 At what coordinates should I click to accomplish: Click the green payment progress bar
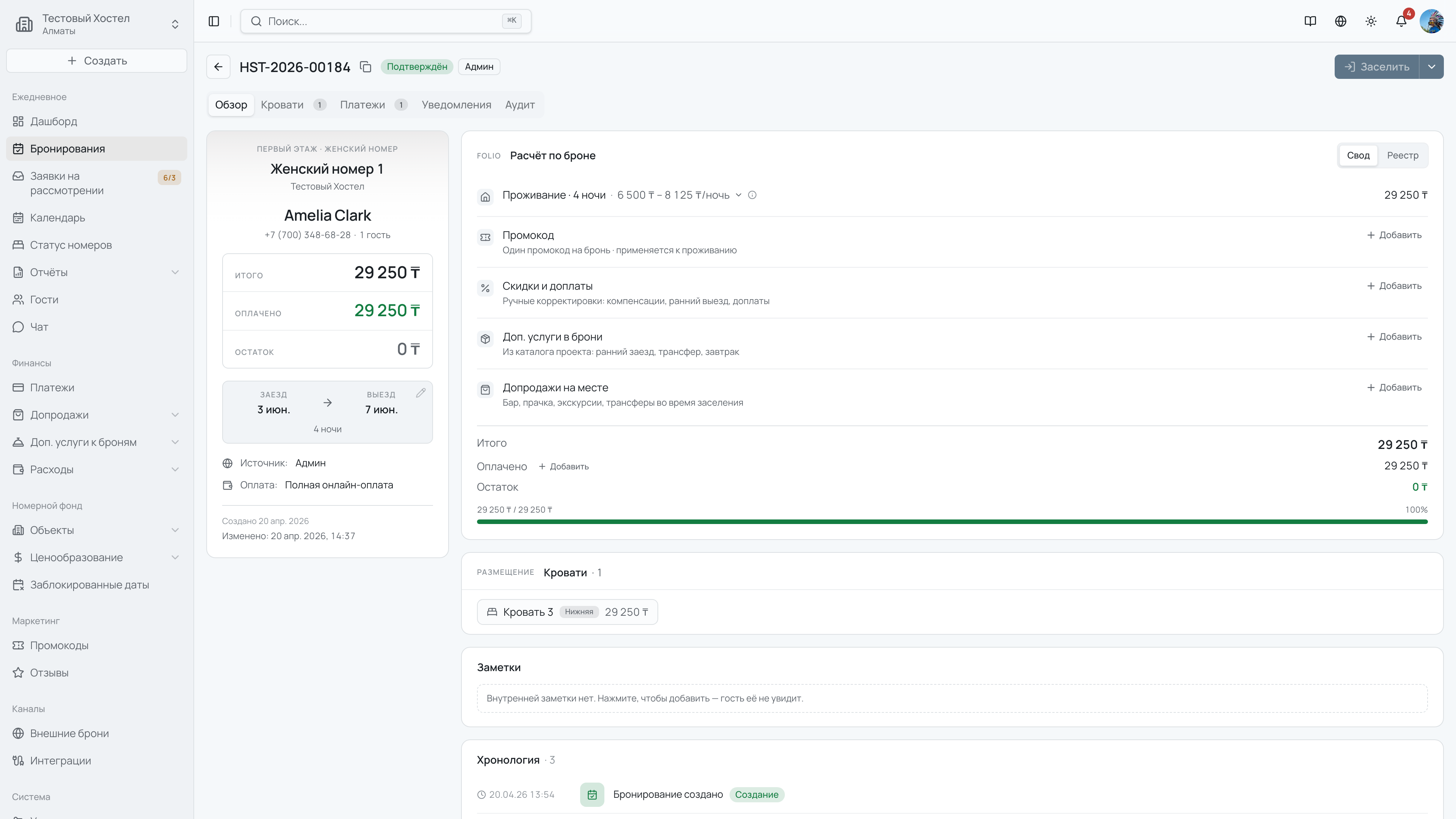(x=952, y=522)
